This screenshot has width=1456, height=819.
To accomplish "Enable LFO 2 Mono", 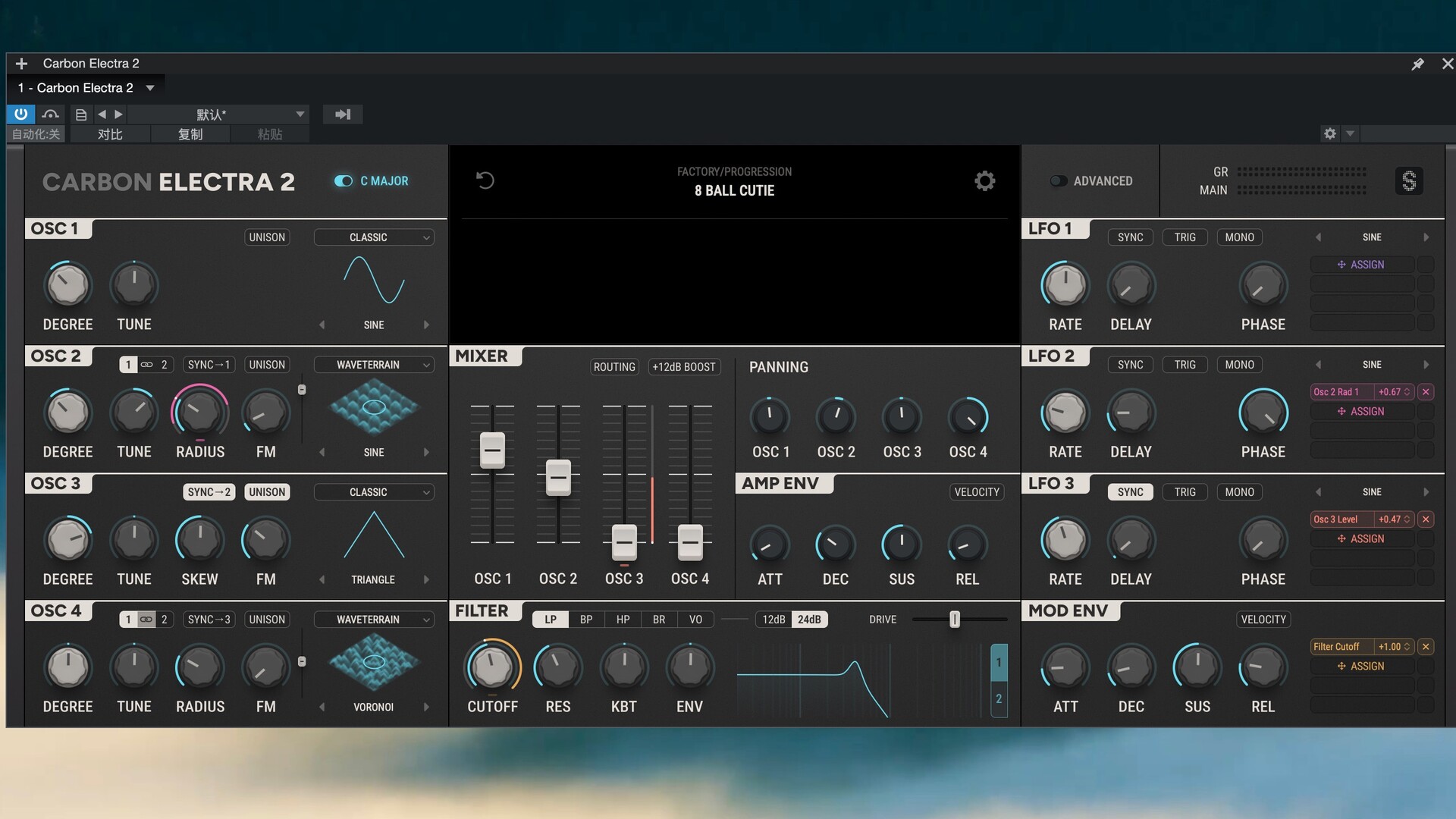I will click(1239, 365).
